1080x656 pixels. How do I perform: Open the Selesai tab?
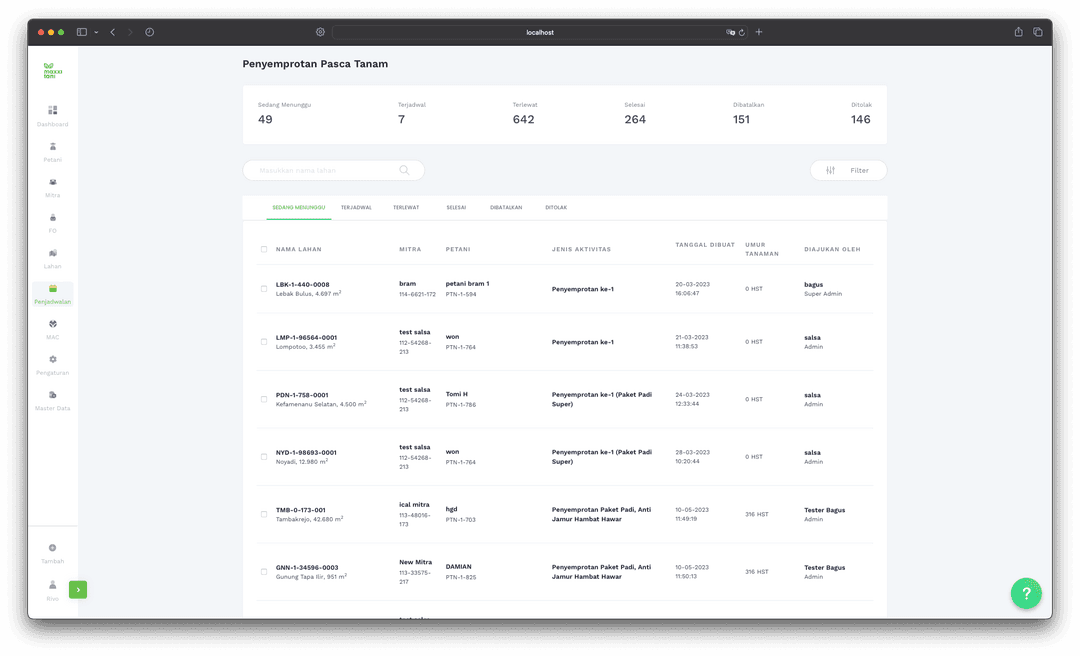click(456, 207)
